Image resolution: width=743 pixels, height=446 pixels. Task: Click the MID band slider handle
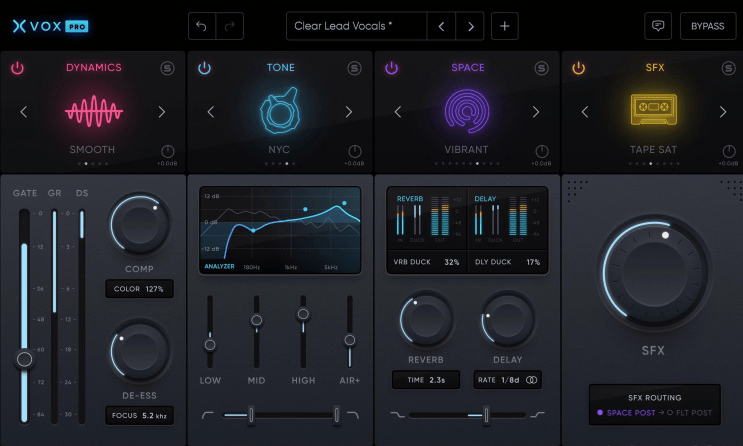[x=256, y=320]
